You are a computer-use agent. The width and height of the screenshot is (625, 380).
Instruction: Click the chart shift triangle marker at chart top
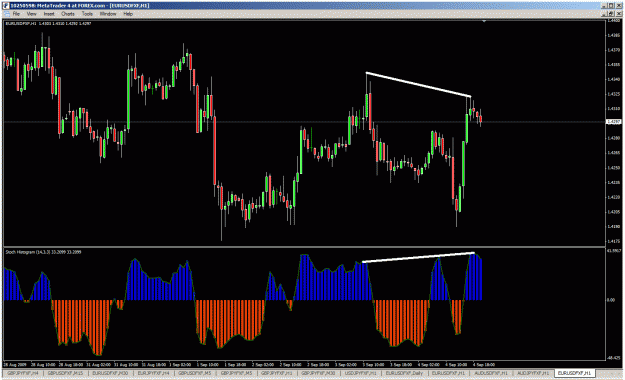point(484,21)
